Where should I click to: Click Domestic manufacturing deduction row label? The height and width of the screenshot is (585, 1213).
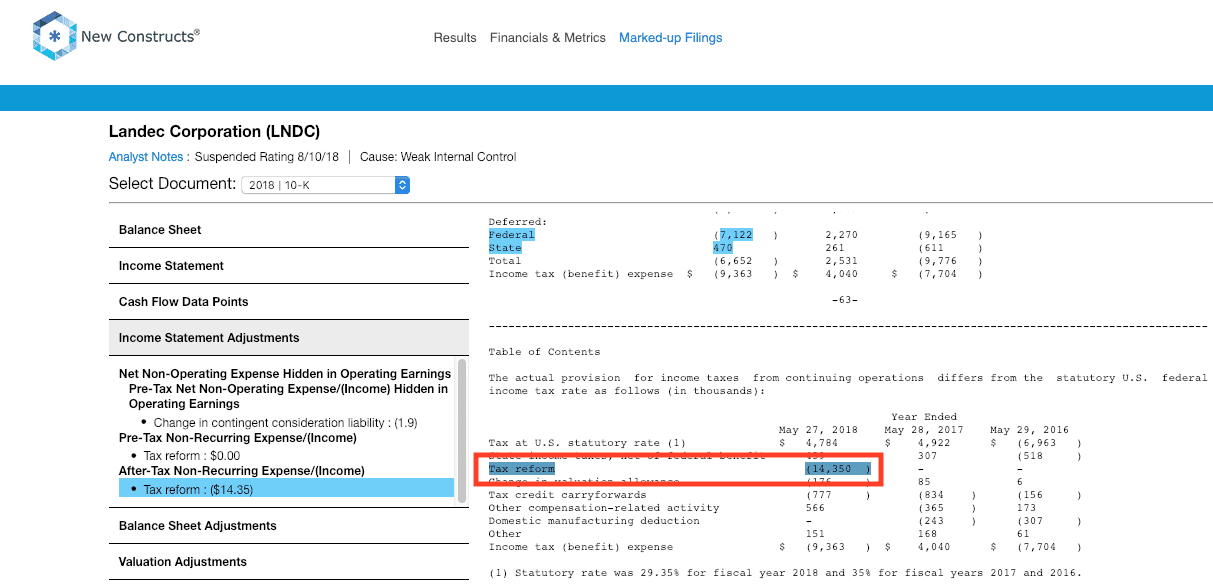pos(594,521)
